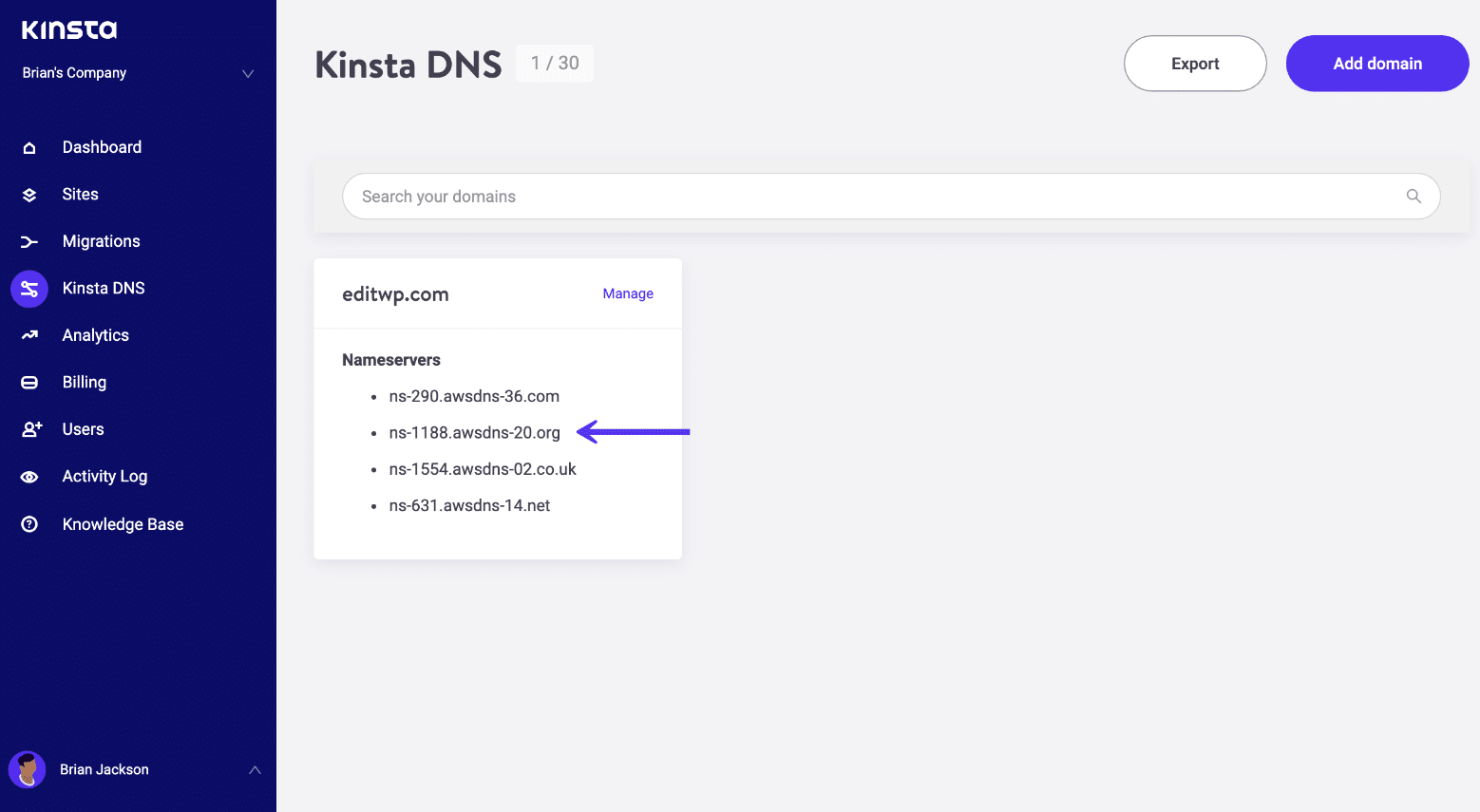Image resolution: width=1480 pixels, height=812 pixels.
Task: Open the Sites section icon
Action: 28,194
